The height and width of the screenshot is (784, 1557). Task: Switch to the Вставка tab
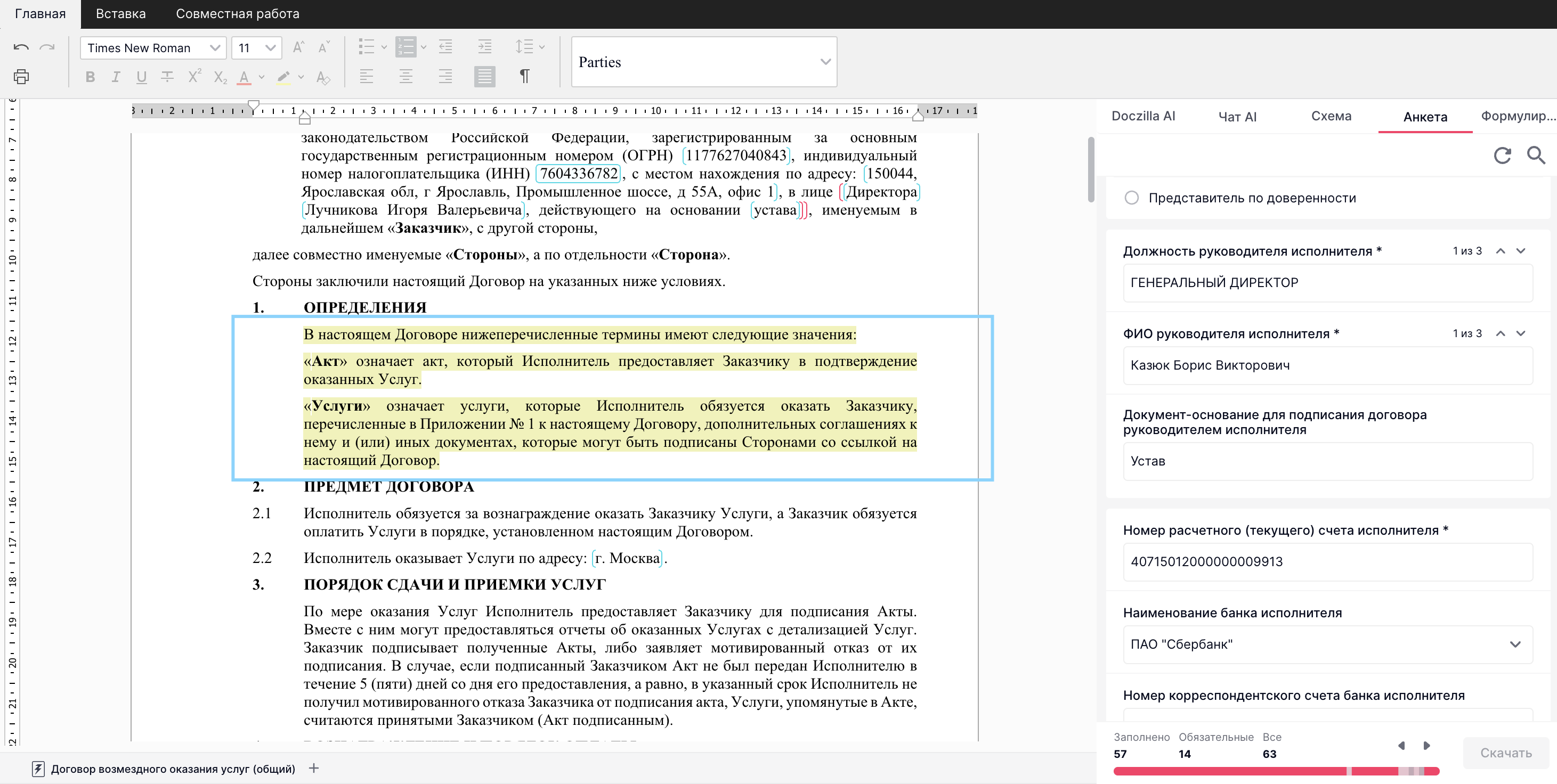(x=121, y=14)
